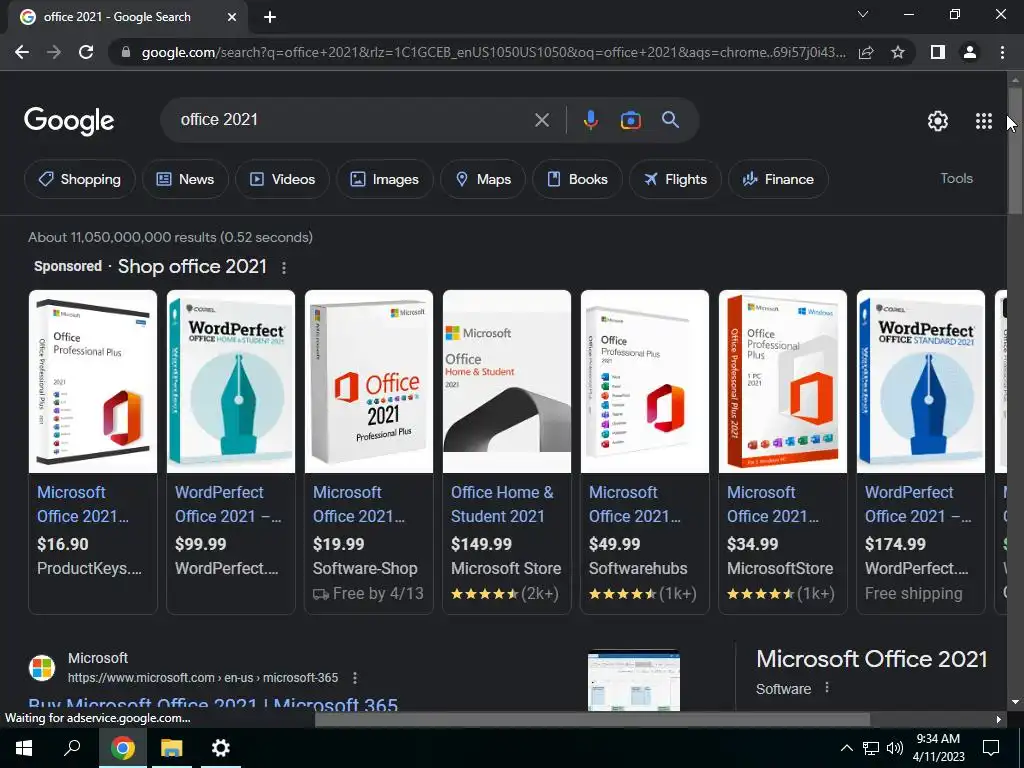
Task: Open the $16.90 Office Professional Plus box image
Action: (93, 381)
